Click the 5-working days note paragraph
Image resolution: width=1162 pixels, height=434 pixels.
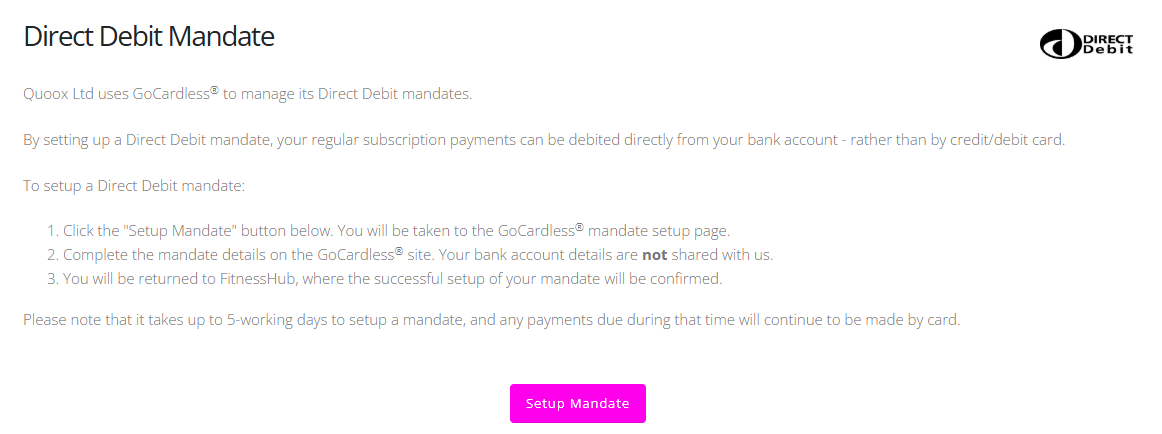point(491,320)
